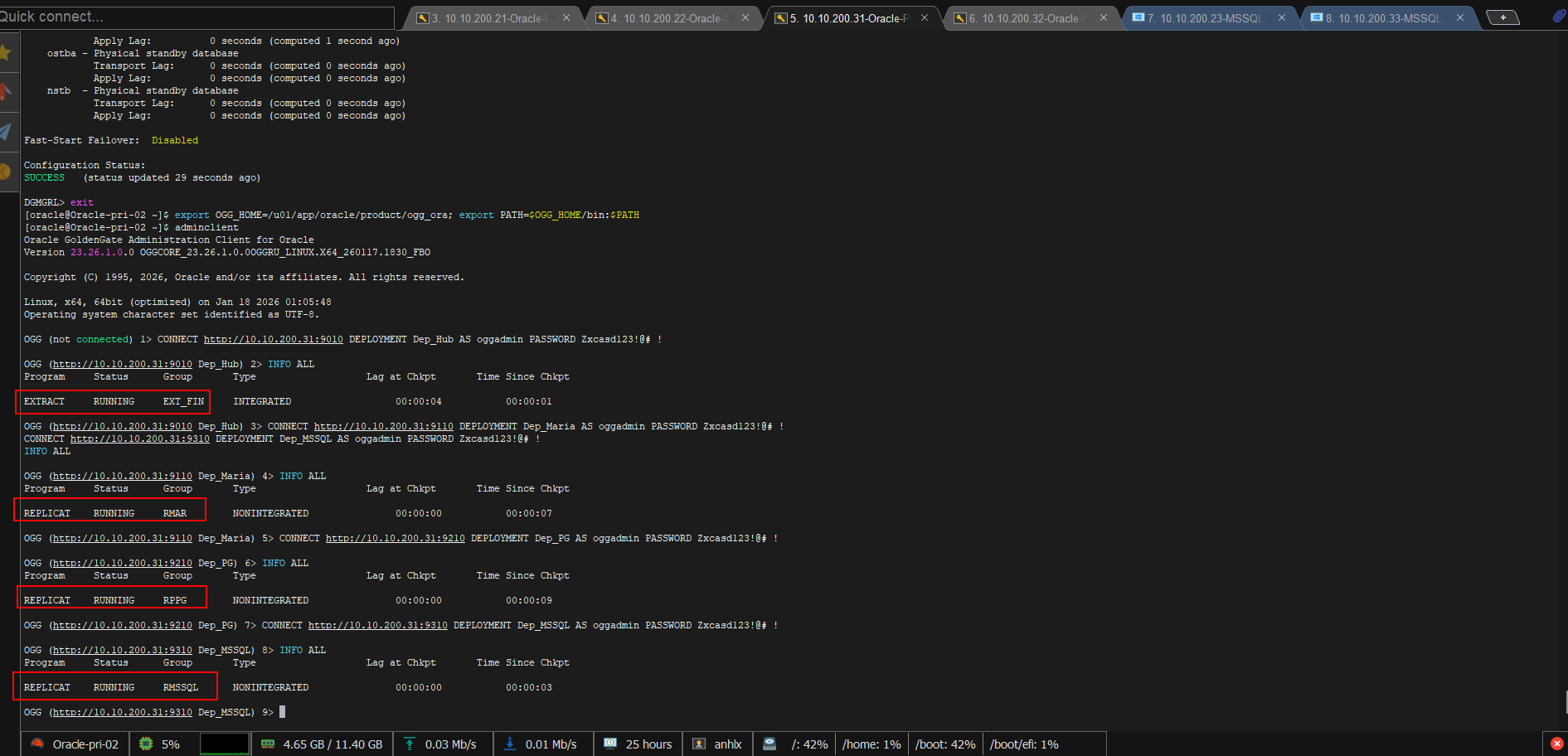This screenshot has width=1568, height=756.
Task: Click the 00:00:04 lag in EXT_FIN row
Action: coord(419,401)
